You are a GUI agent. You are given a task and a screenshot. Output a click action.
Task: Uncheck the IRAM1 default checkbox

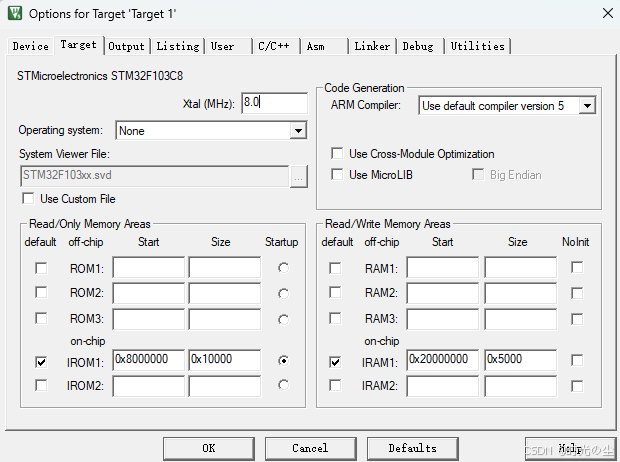335,362
